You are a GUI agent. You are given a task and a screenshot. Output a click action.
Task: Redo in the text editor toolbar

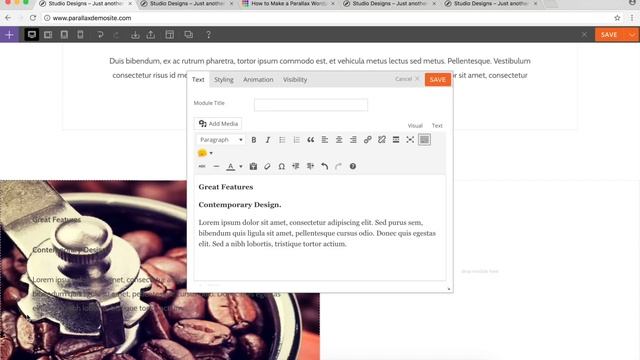pos(338,167)
